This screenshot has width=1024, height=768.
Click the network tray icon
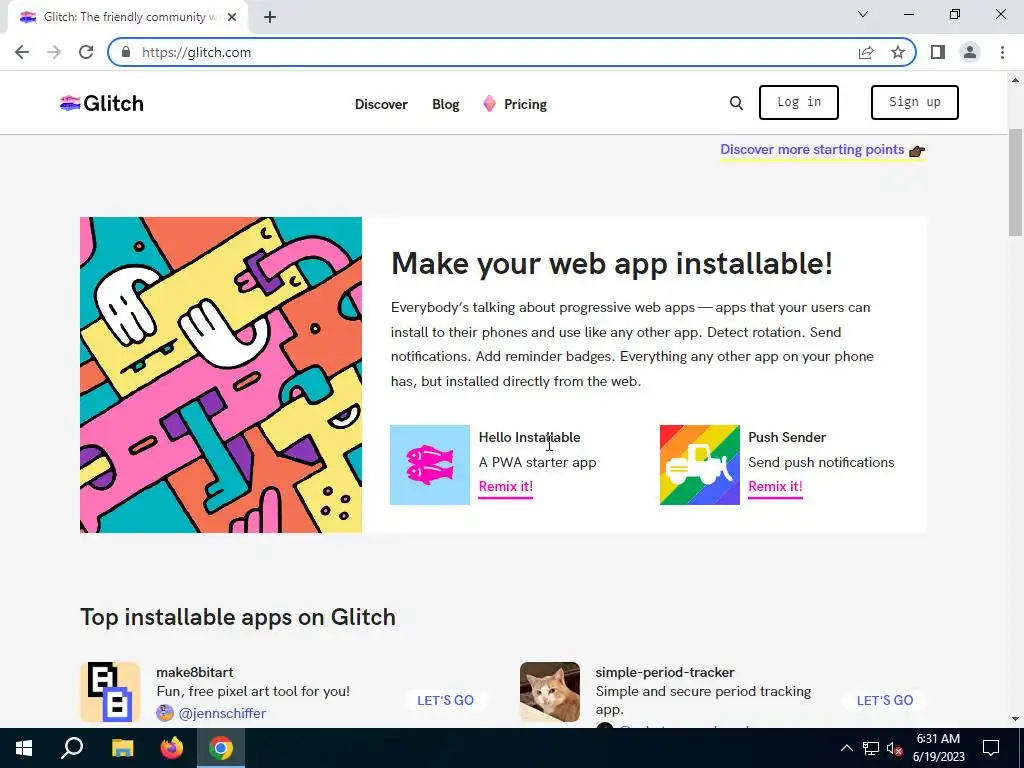(871, 748)
